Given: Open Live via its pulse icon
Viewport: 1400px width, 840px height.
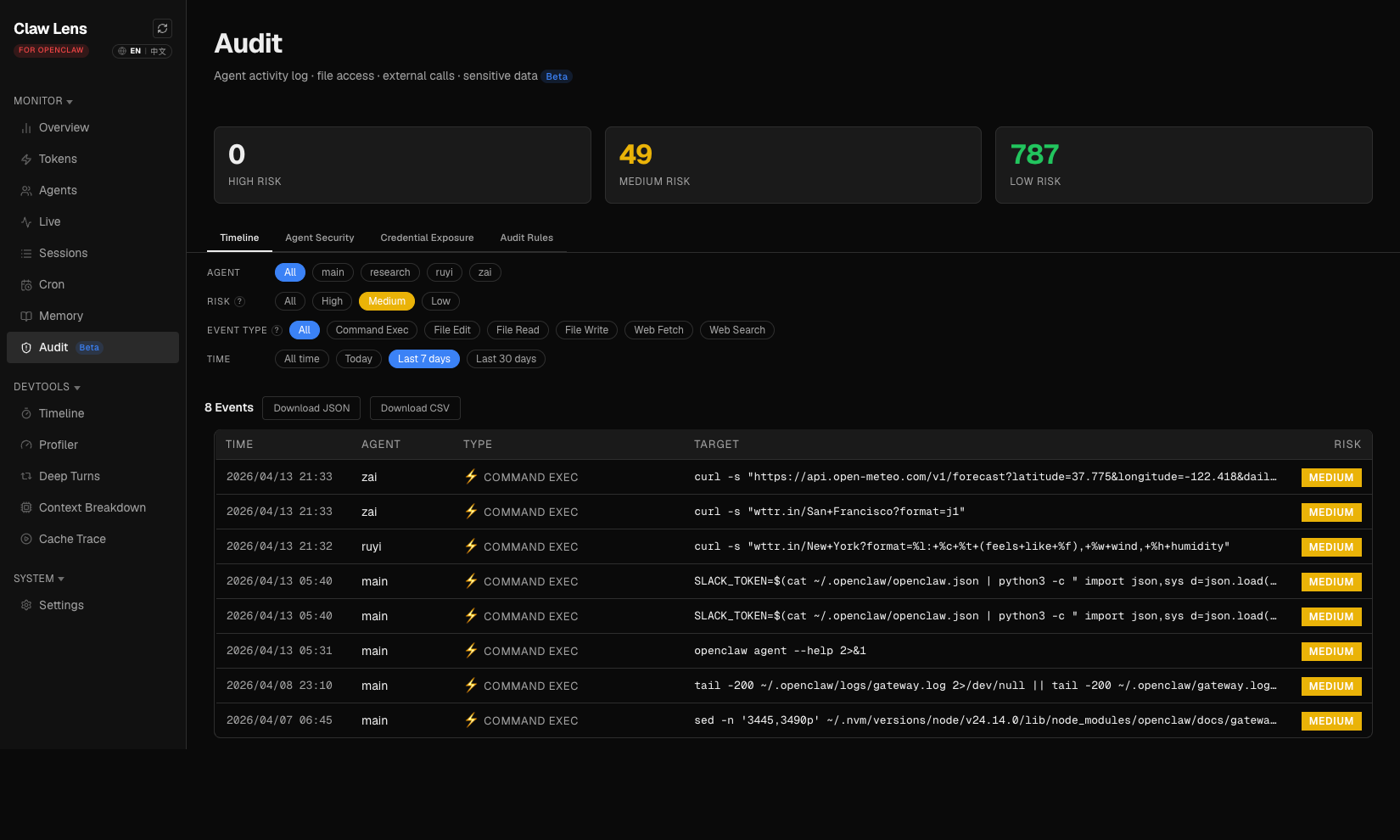Looking at the screenshot, I should tap(26, 222).
